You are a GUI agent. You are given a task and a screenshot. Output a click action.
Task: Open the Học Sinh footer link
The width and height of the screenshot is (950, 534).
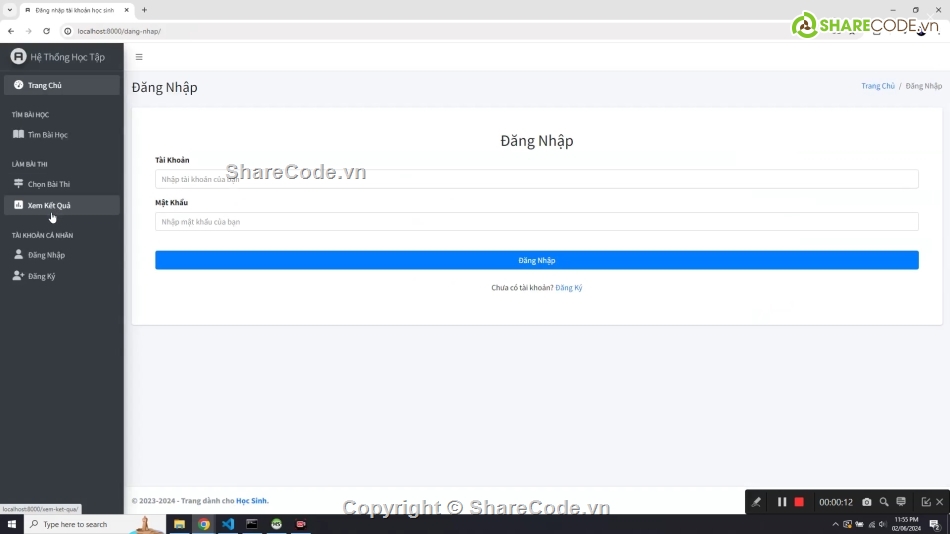(251, 501)
